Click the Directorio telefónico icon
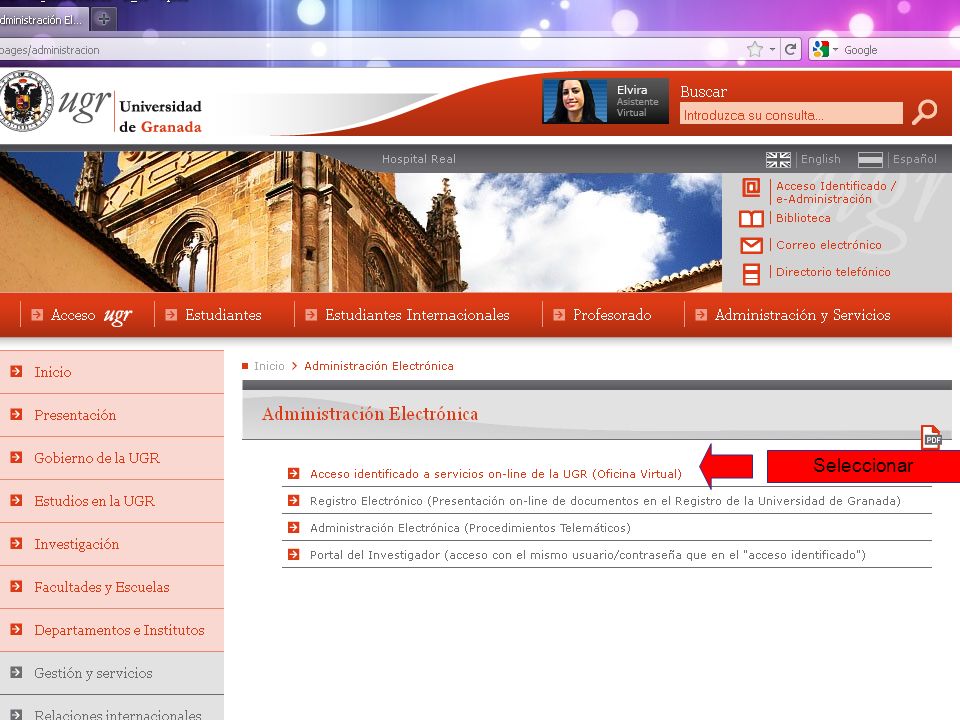Screen dimensions: 960x720 coord(751,274)
